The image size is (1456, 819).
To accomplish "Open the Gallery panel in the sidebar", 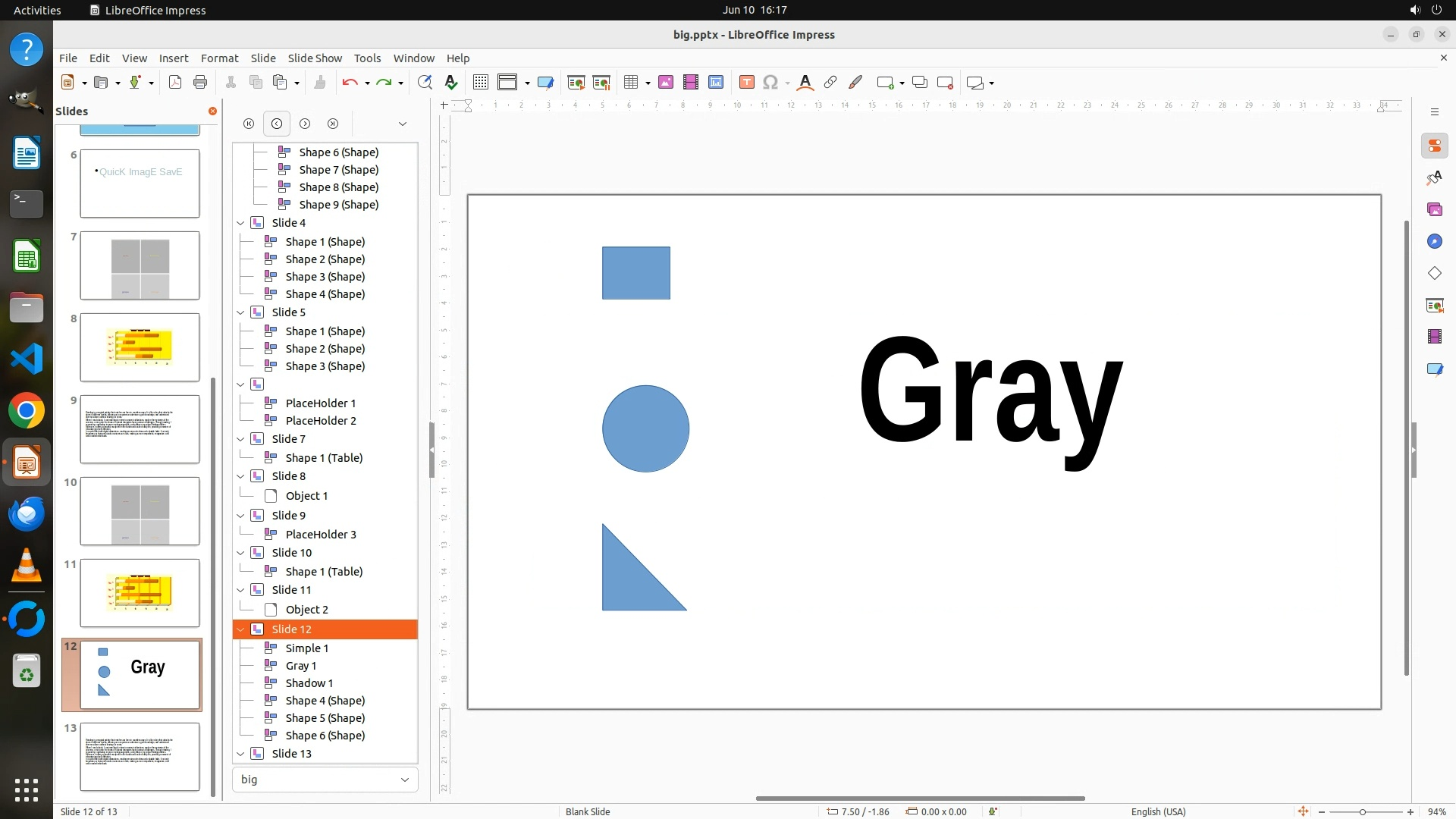I will pyautogui.click(x=1434, y=209).
